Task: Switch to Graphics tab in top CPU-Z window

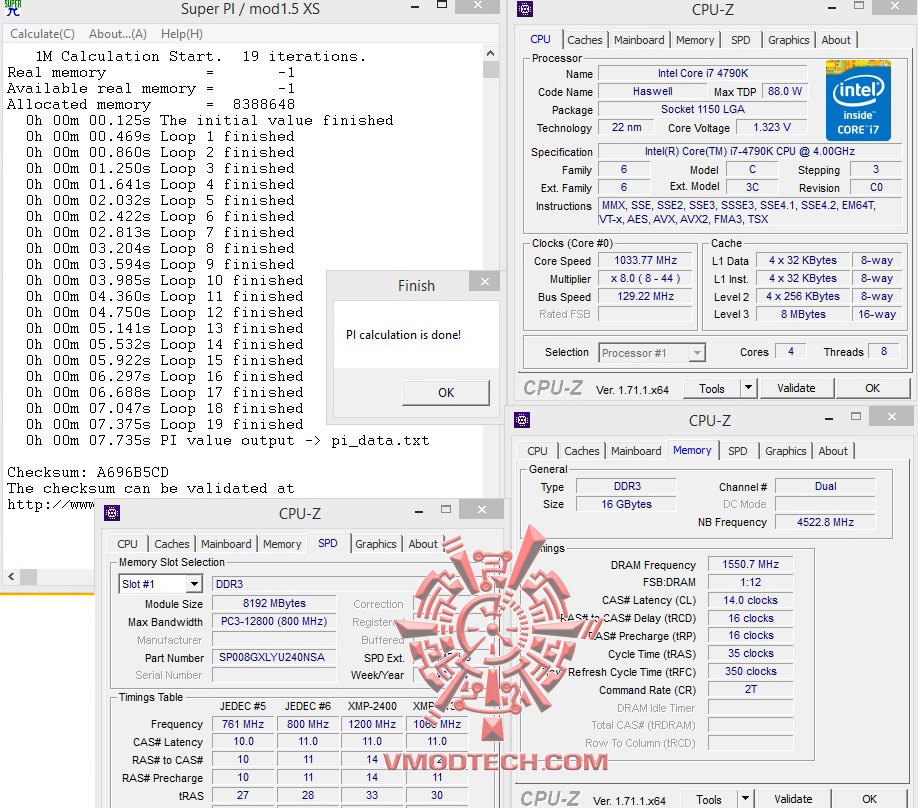Action: pyautogui.click(x=788, y=40)
